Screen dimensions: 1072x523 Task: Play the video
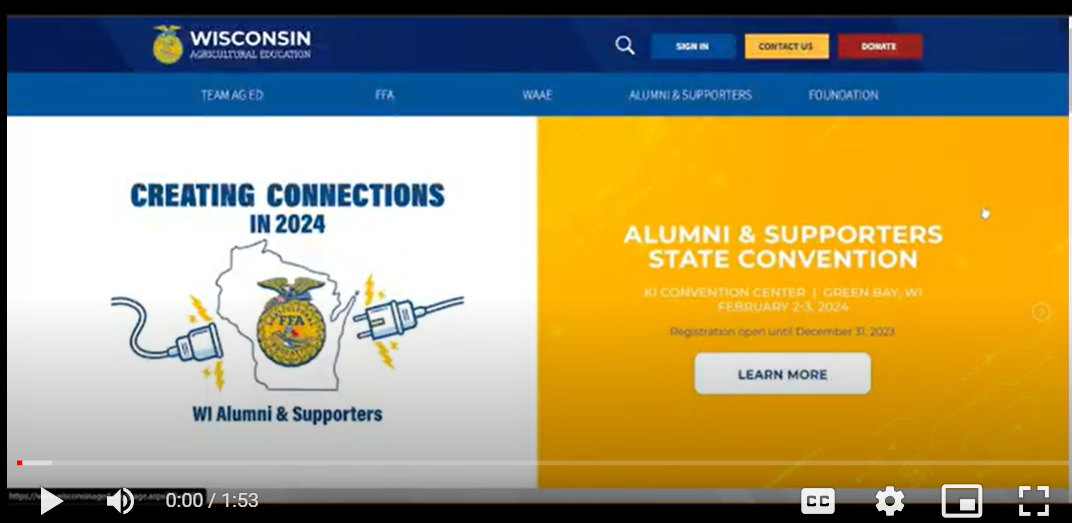[x=51, y=501]
